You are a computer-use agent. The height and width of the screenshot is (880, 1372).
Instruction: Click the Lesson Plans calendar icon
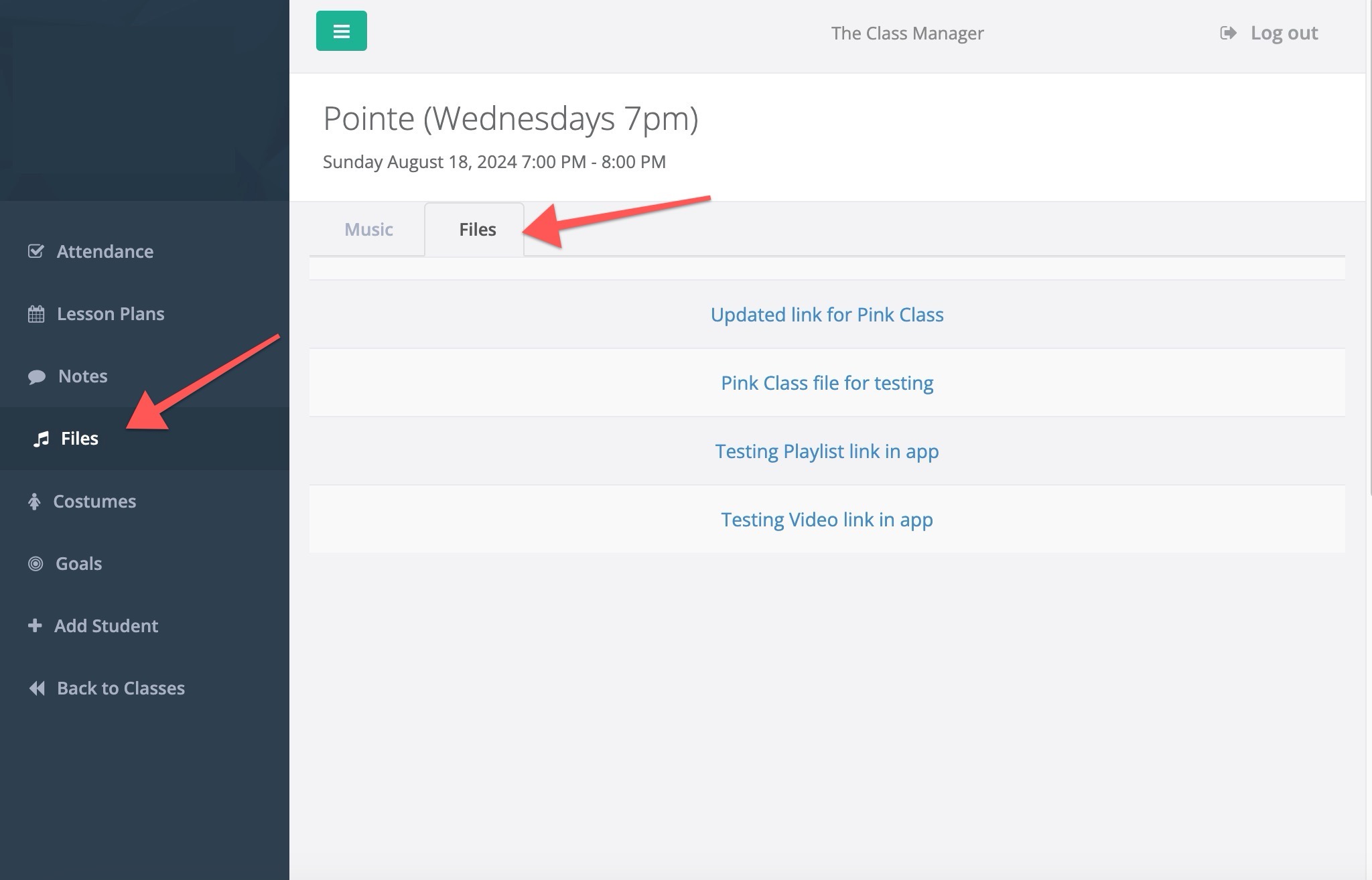(36, 313)
